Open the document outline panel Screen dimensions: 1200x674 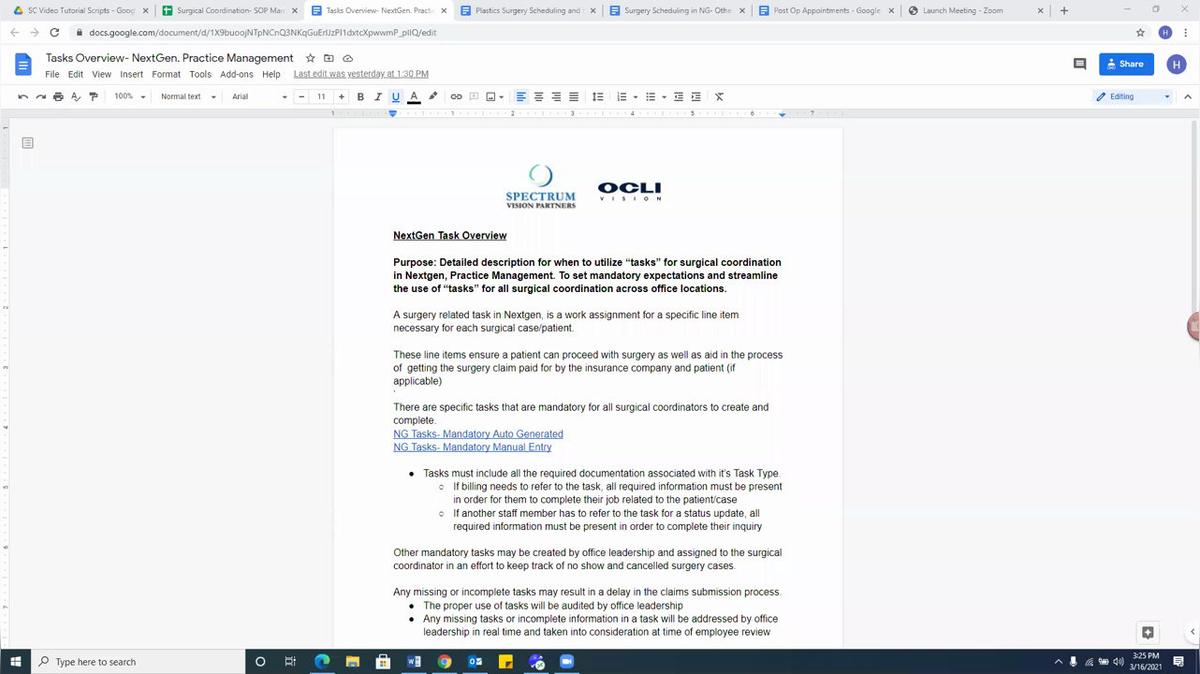coord(27,142)
